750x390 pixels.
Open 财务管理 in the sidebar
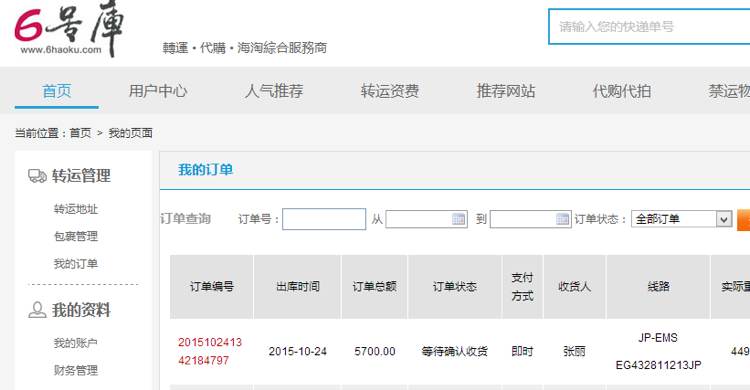(76, 370)
